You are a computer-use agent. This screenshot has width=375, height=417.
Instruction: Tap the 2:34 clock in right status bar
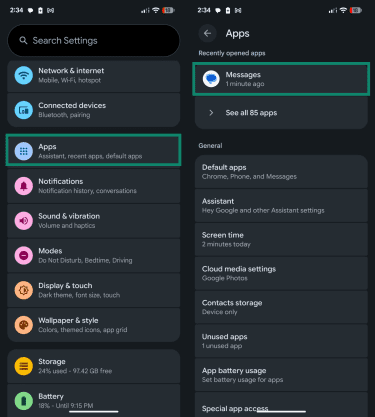pos(204,10)
